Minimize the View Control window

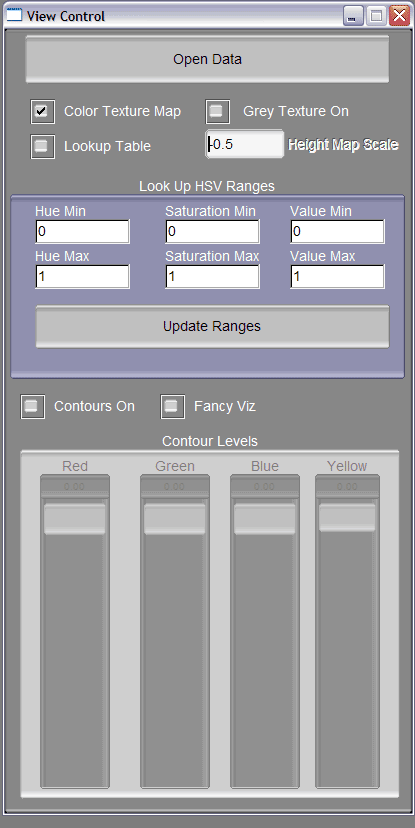pos(352,16)
